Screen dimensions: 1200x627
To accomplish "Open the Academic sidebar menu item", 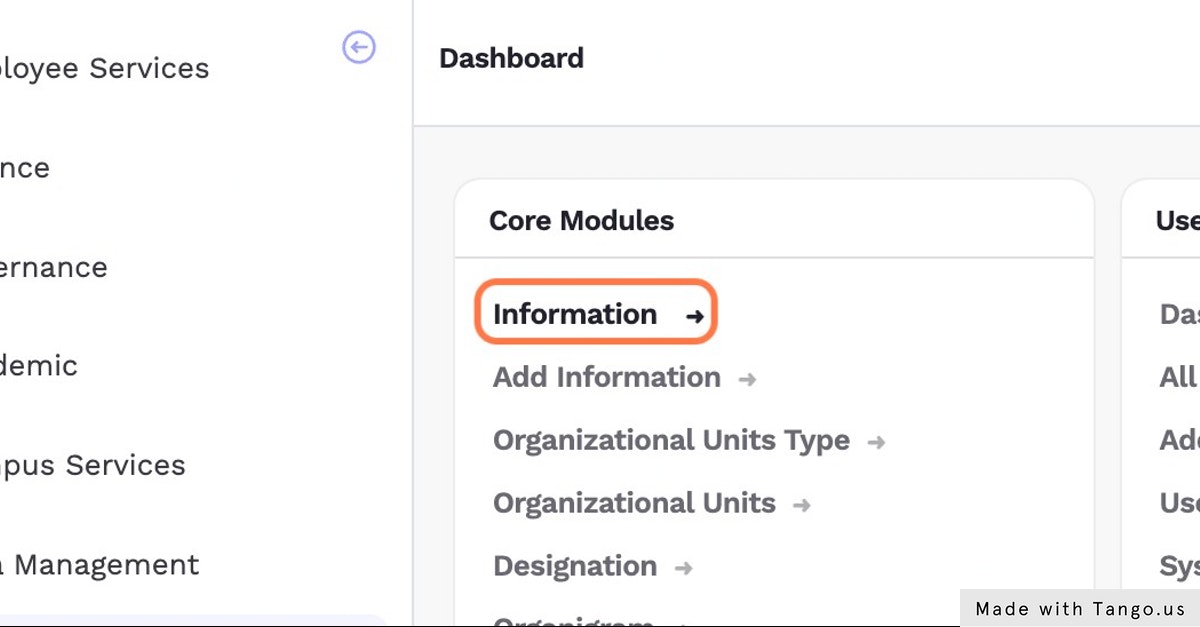I will click(x=39, y=365).
